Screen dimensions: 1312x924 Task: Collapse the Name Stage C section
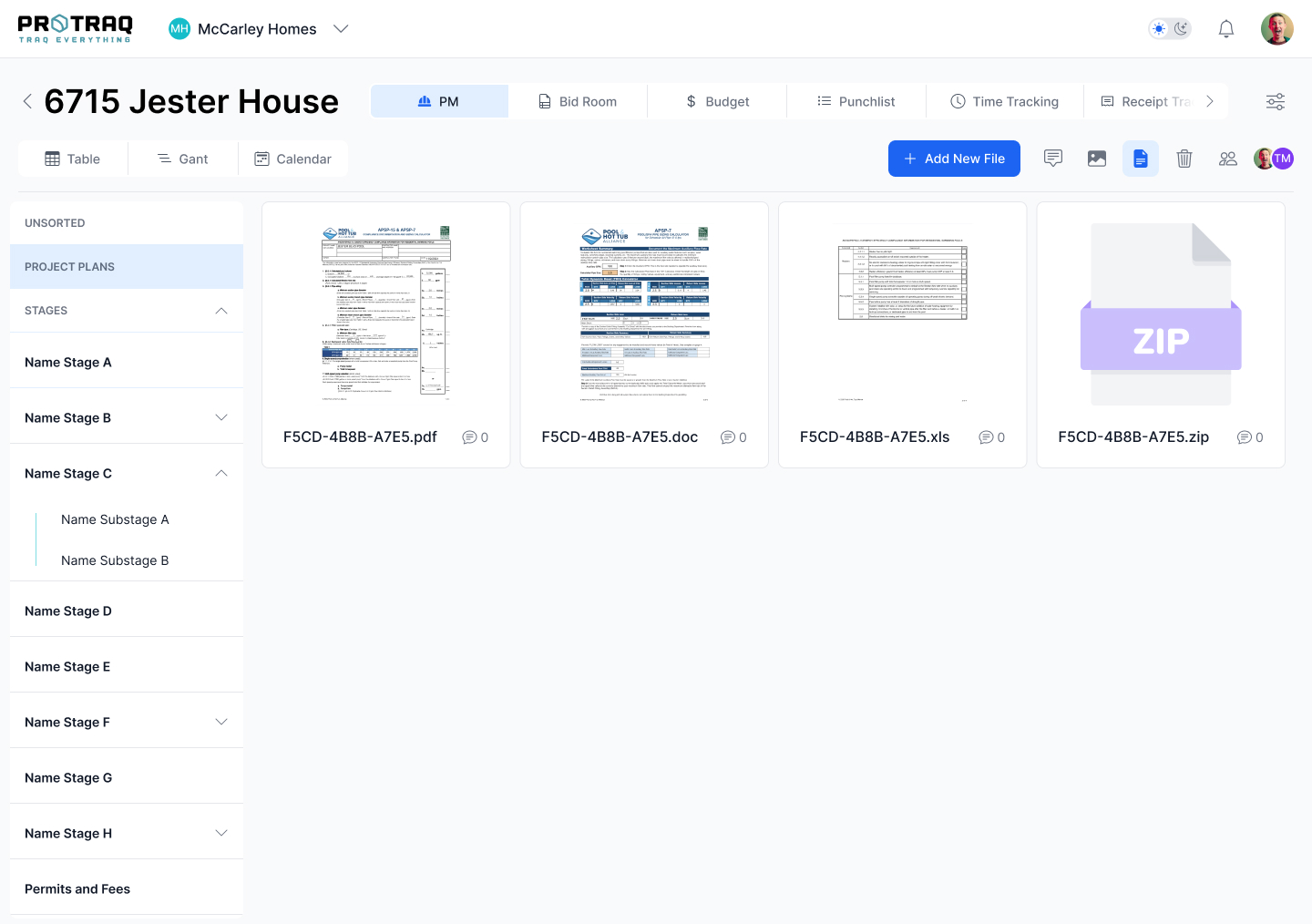pos(221,473)
